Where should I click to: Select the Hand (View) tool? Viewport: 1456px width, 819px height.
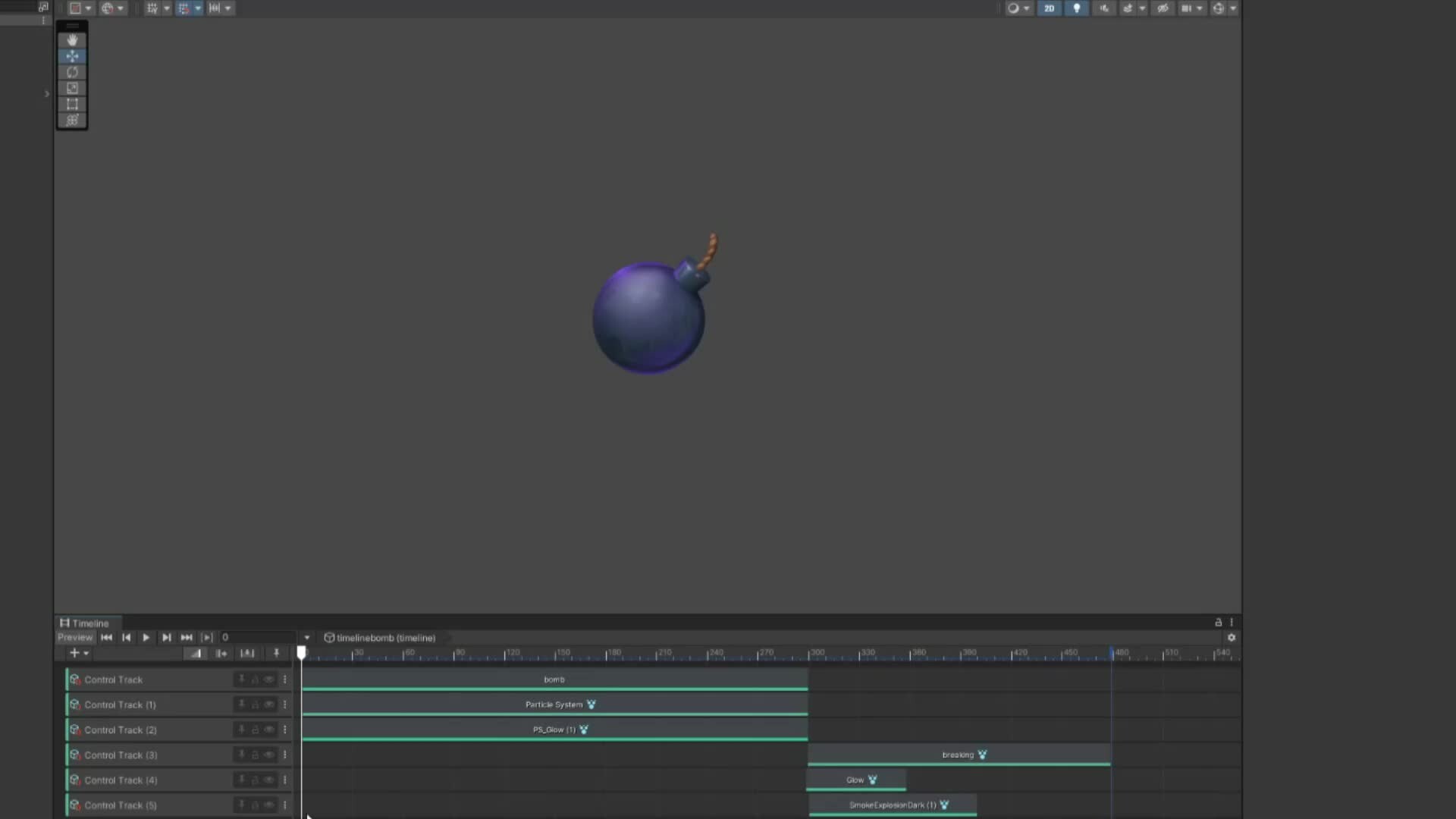coord(72,40)
